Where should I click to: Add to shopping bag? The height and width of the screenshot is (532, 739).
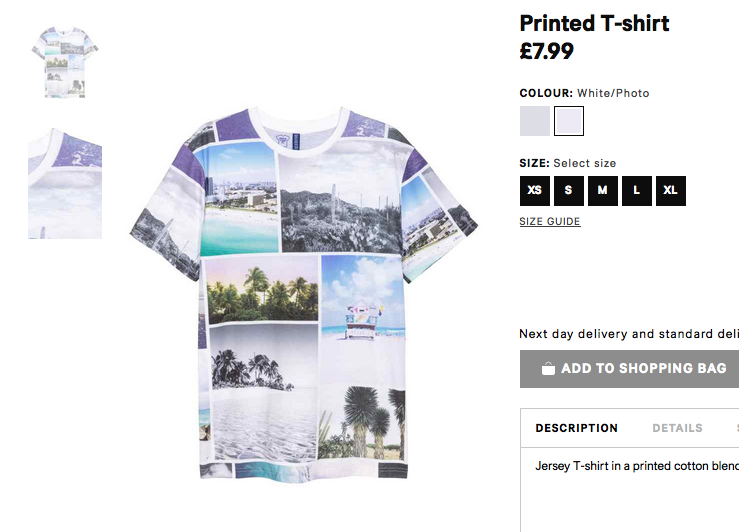point(629,369)
